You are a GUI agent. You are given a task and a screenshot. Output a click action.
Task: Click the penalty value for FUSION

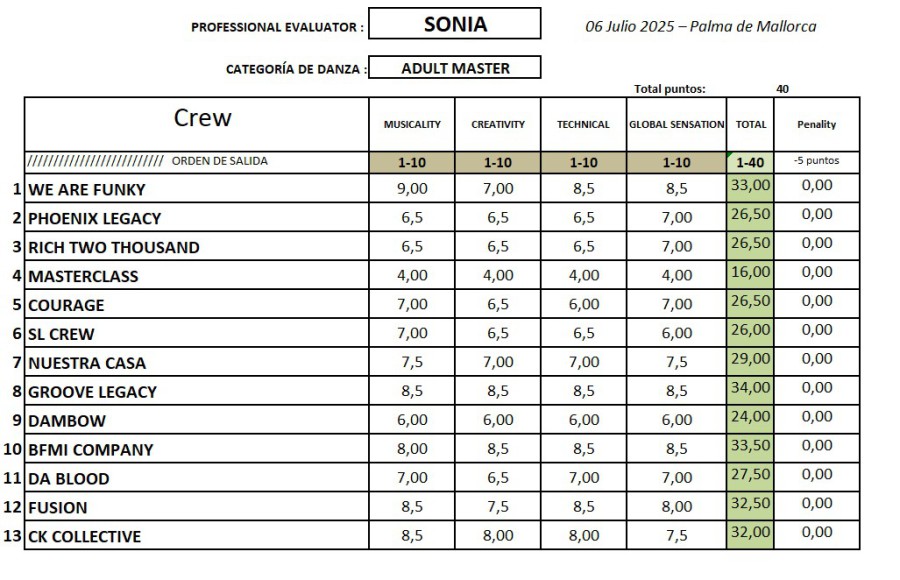816,503
